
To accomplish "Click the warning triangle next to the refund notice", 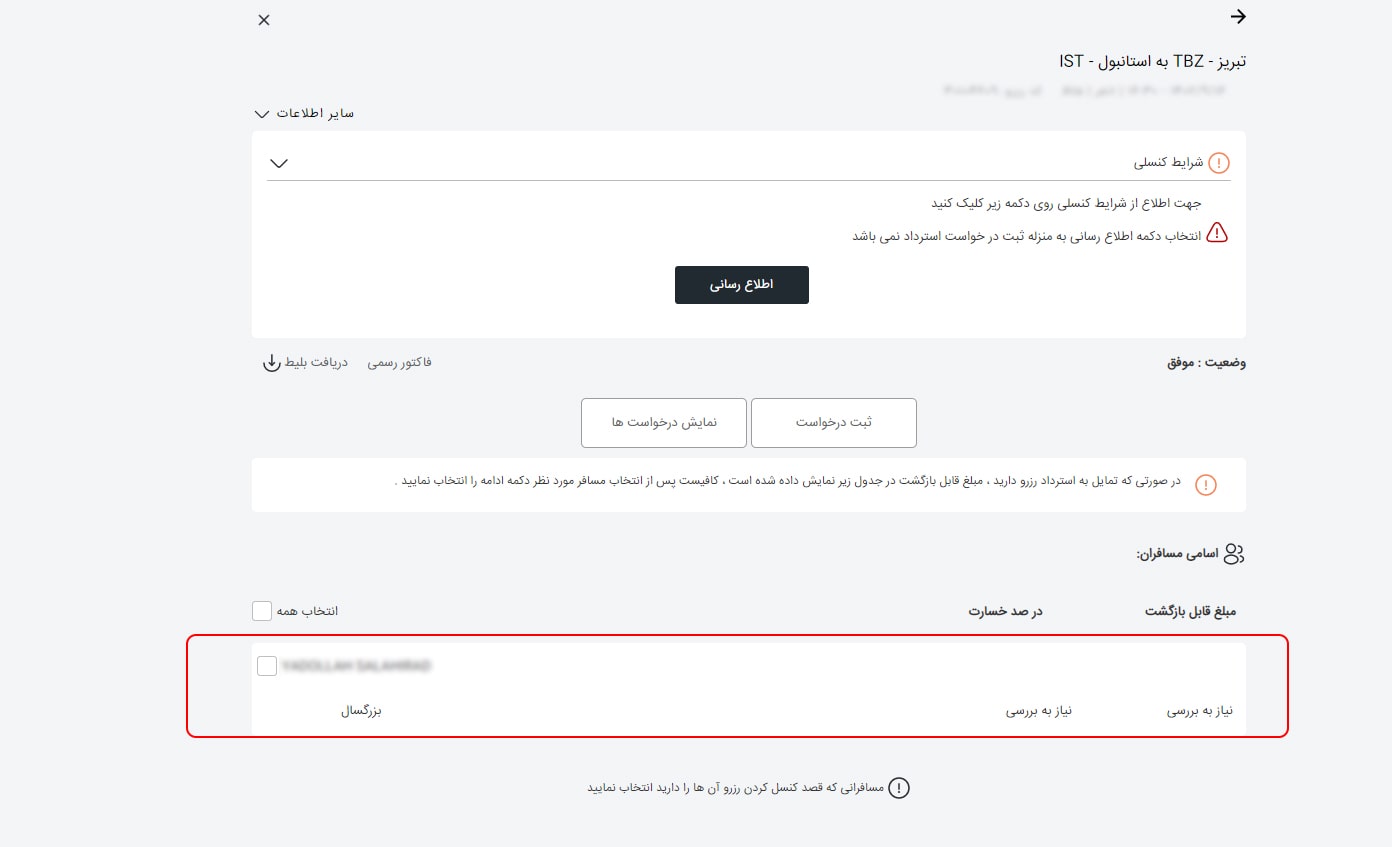I will 1217,231.
